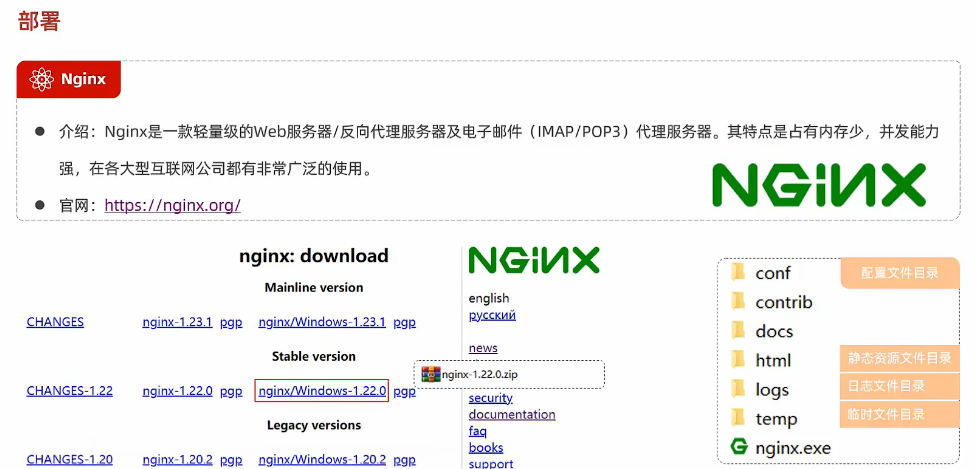Open the security link

(491, 398)
